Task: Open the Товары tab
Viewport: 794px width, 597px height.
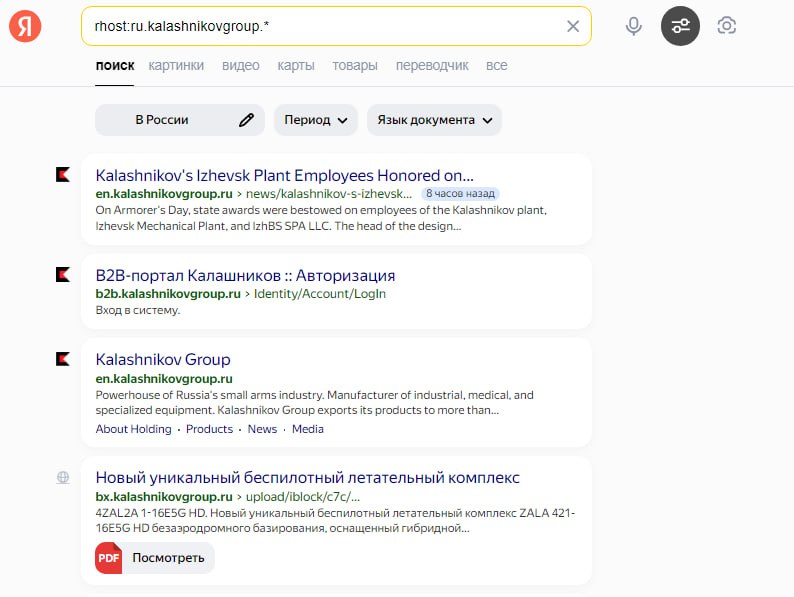Action: (355, 66)
